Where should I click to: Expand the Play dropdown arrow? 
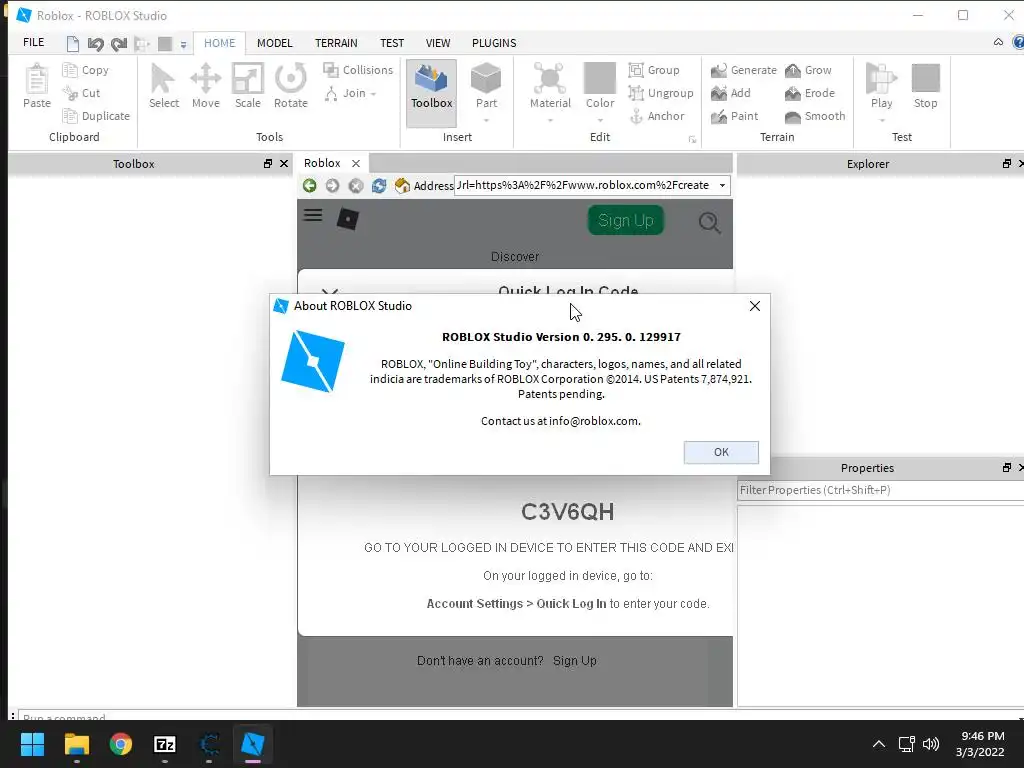pyautogui.click(x=881, y=120)
